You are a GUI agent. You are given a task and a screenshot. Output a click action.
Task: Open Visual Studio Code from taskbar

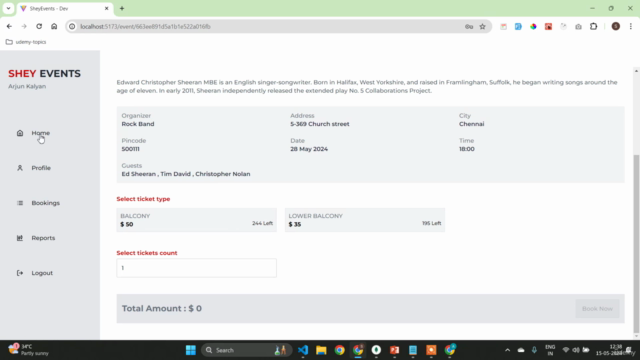[x=302, y=350]
